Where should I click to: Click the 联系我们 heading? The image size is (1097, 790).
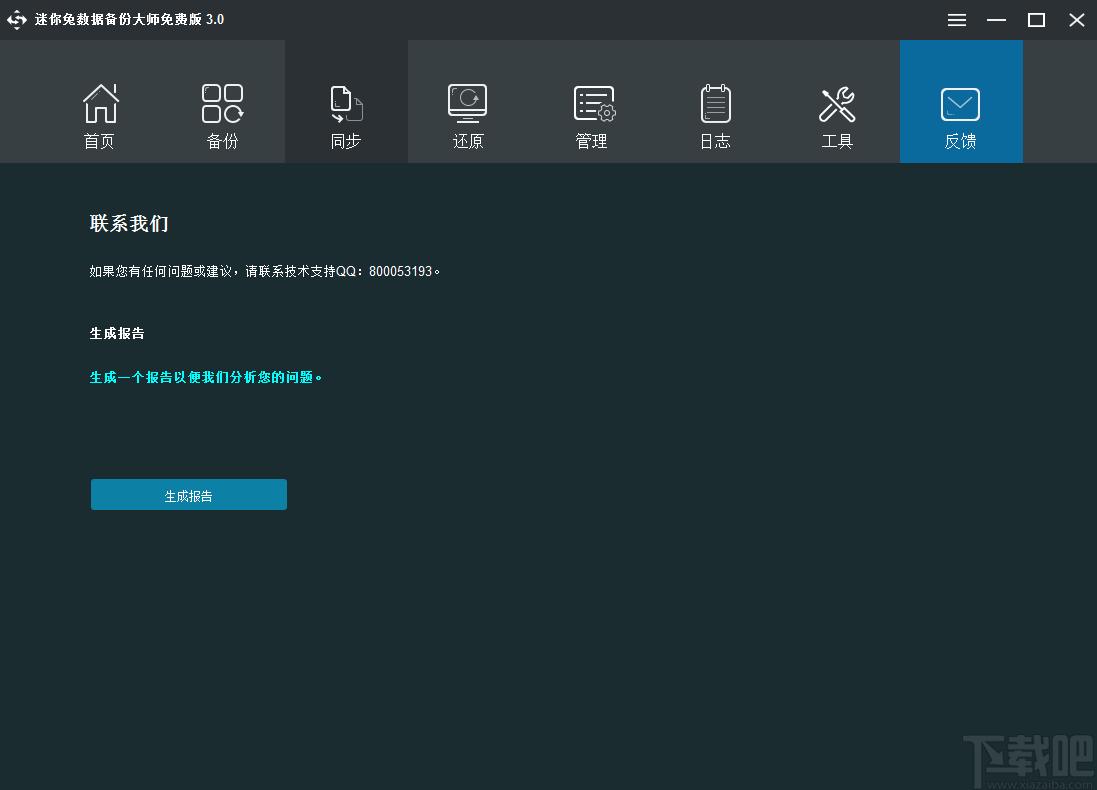(x=129, y=223)
